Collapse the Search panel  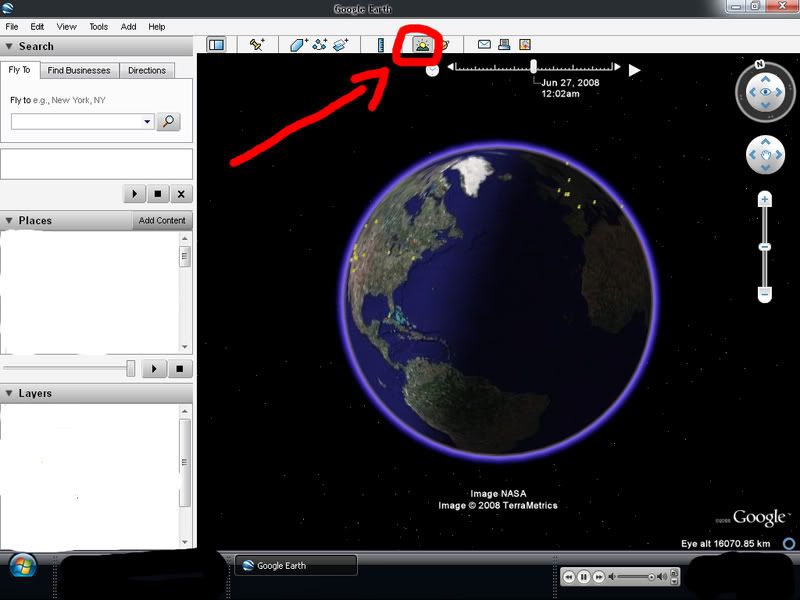(x=9, y=46)
